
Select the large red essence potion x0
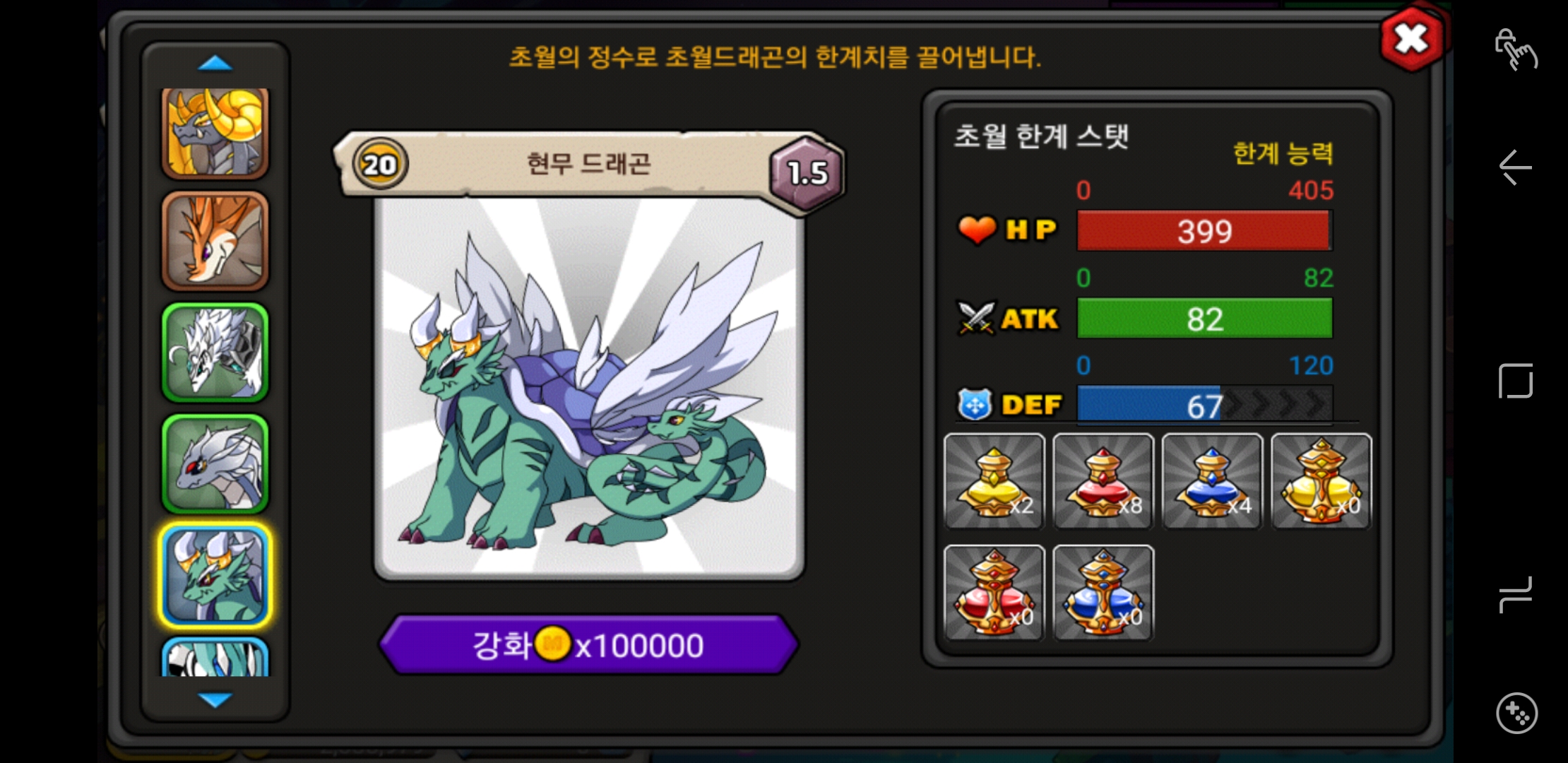(994, 593)
